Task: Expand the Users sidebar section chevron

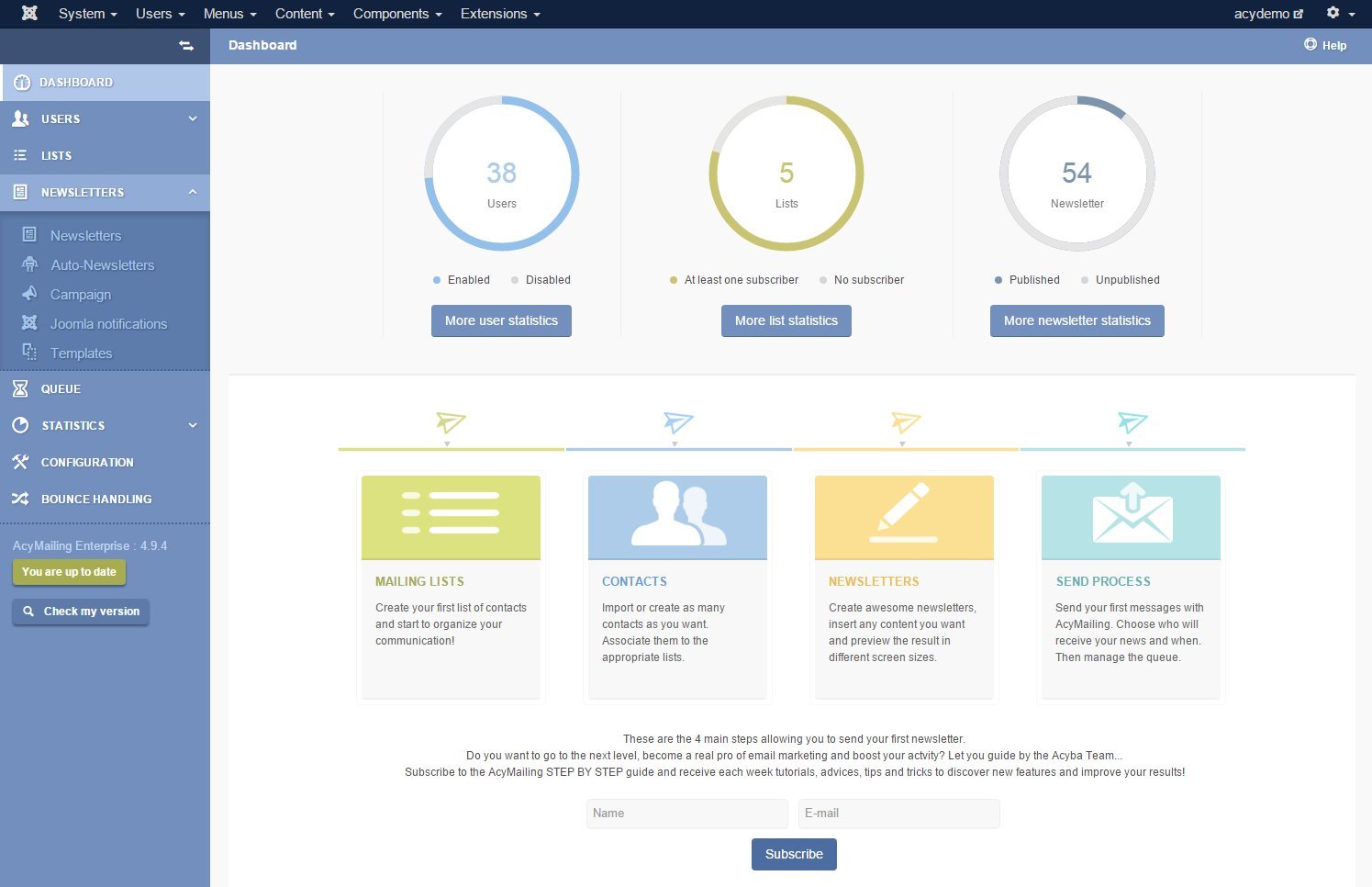Action: 193,118
